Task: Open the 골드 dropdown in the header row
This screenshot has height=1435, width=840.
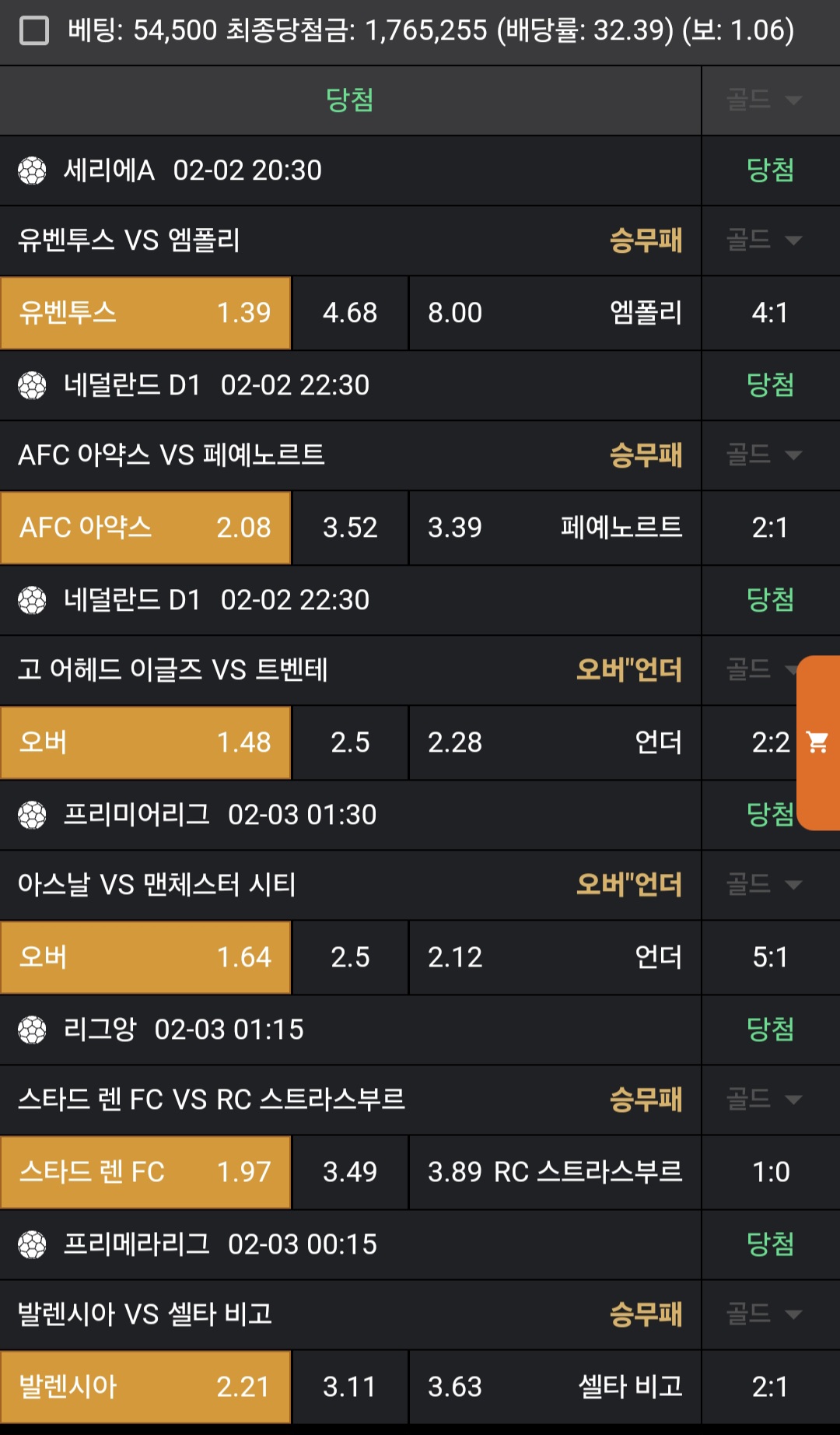Action: [764, 100]
